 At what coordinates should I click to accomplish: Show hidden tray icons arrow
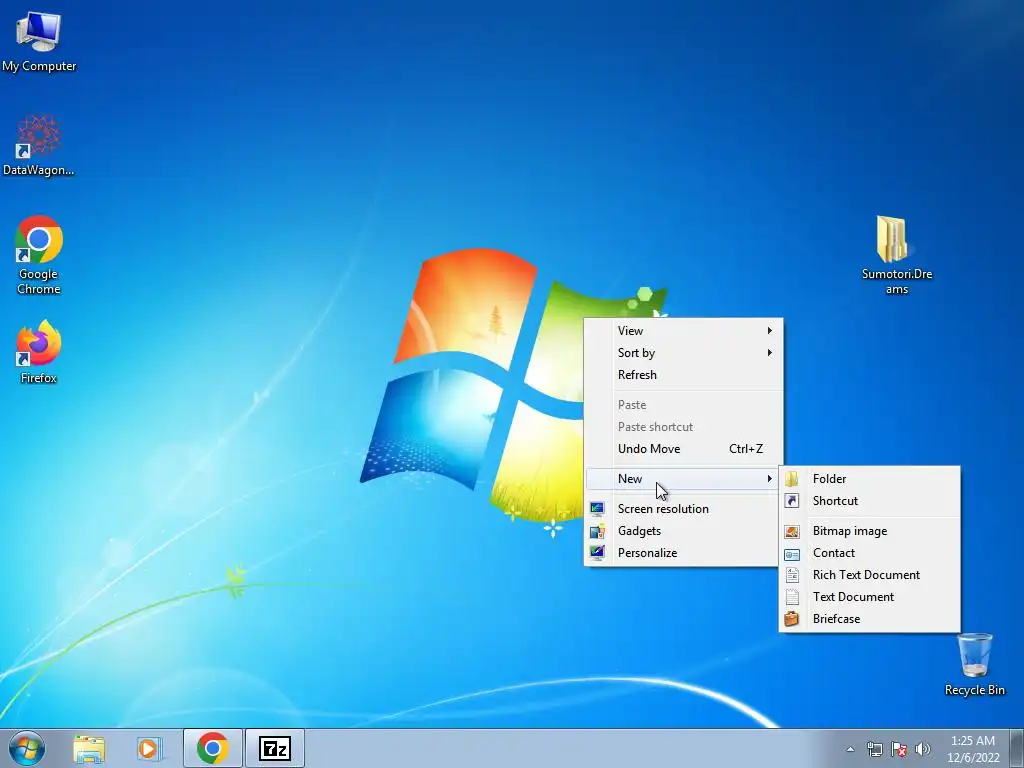pyautogui.click(x=850, y=749)
